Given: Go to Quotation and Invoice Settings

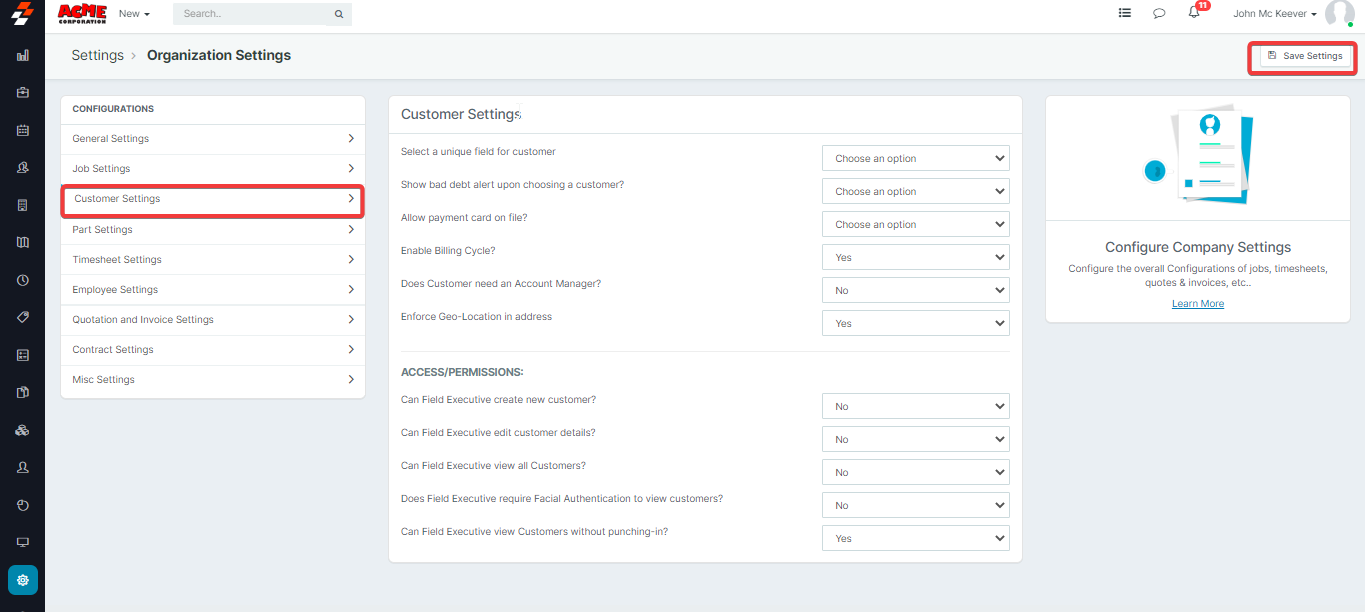Looking at the screenshot, I should (212, 320).
